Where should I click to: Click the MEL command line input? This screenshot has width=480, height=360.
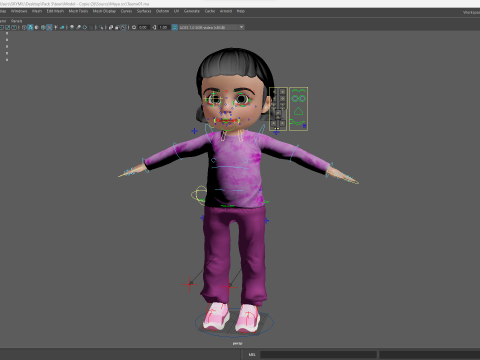[x=318, y=354]
